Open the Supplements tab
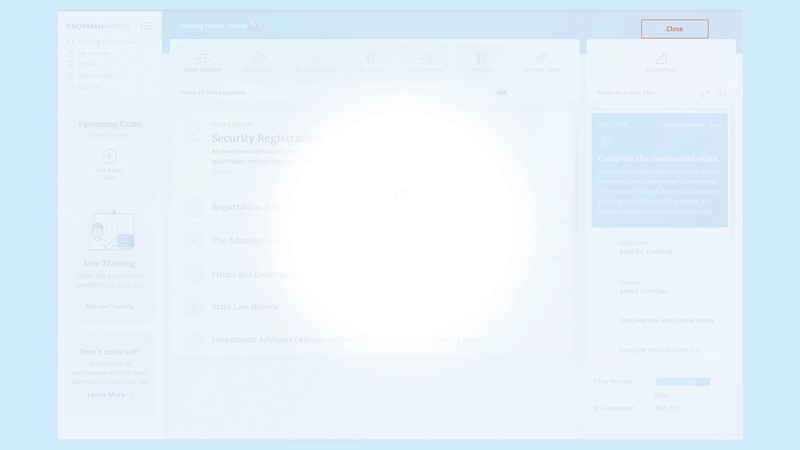The width and height of the screenshot is (800, 450). click(x=426, y=63)
